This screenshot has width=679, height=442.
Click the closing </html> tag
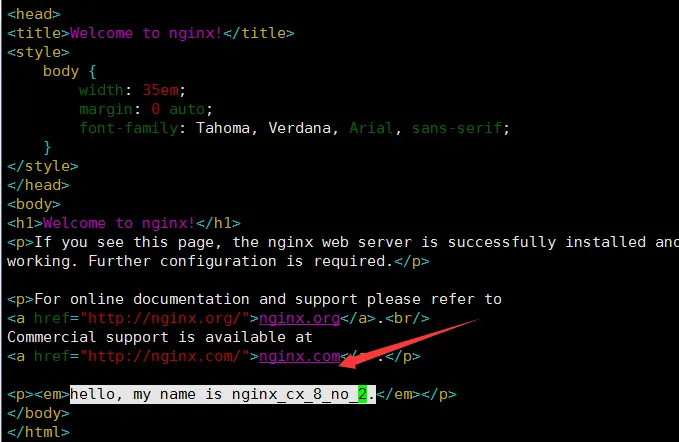pos(38,432)
